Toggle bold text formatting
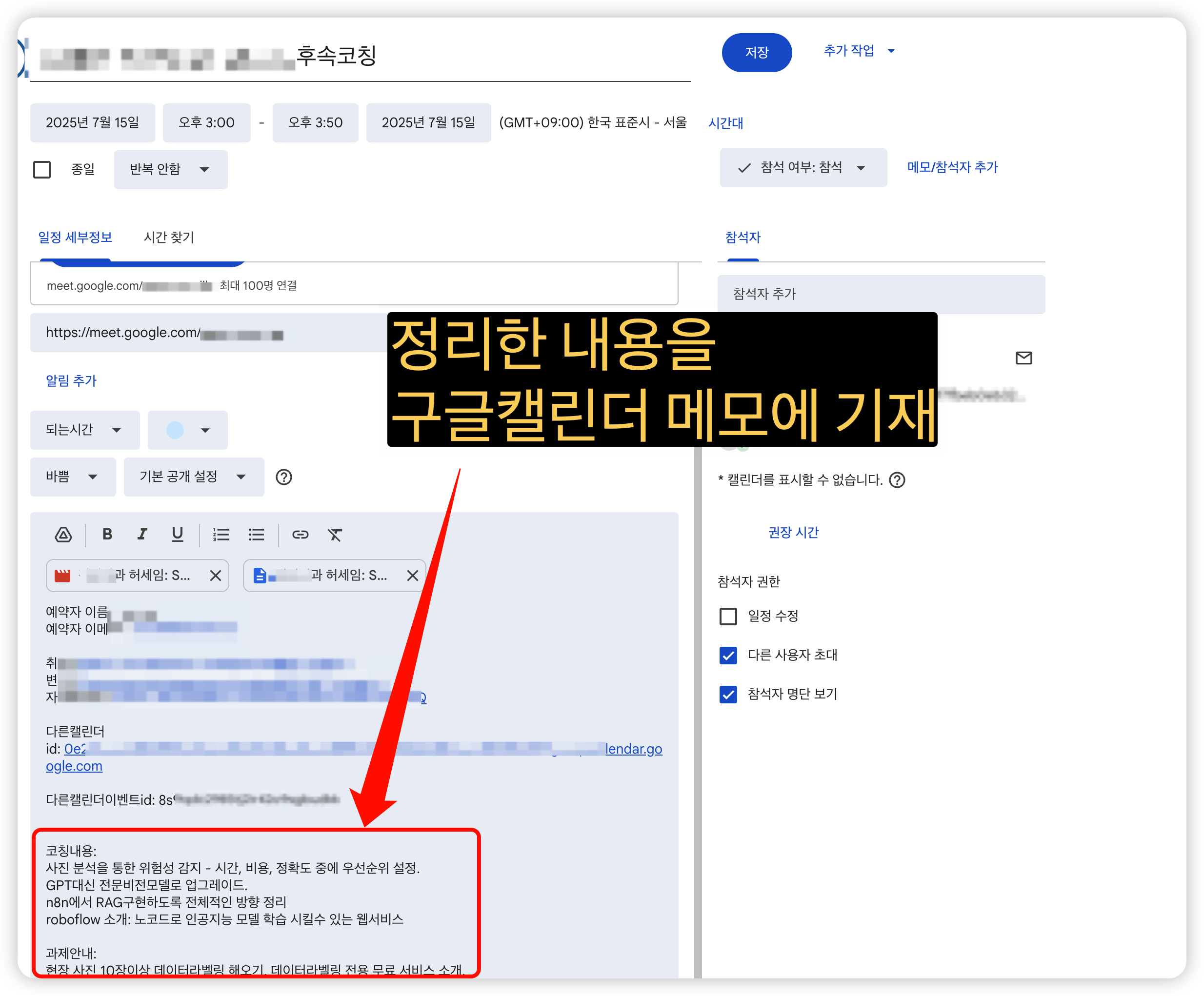1204x996 pixels. [107, 535]
